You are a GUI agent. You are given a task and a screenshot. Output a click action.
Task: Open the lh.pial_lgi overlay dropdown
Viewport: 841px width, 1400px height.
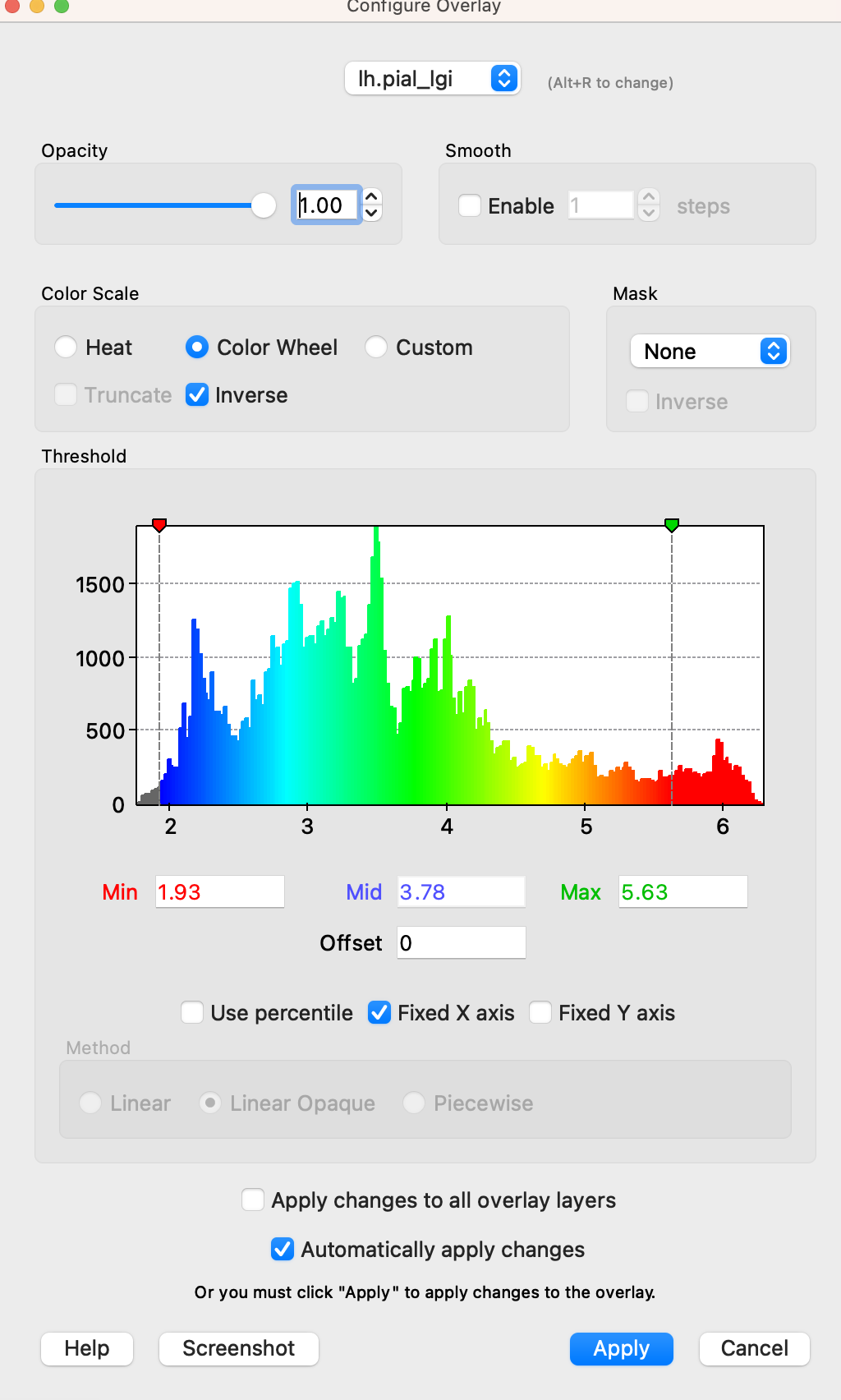pos(432,79)
